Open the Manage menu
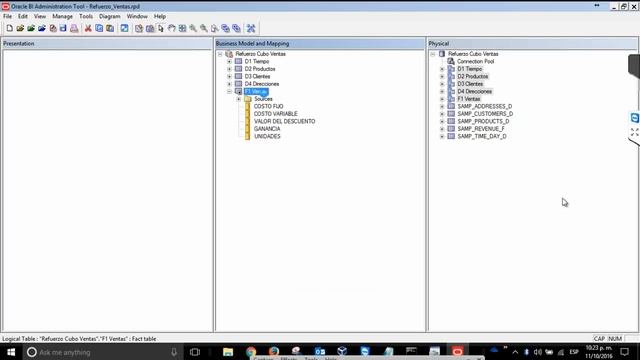 [x=62, y=16]
